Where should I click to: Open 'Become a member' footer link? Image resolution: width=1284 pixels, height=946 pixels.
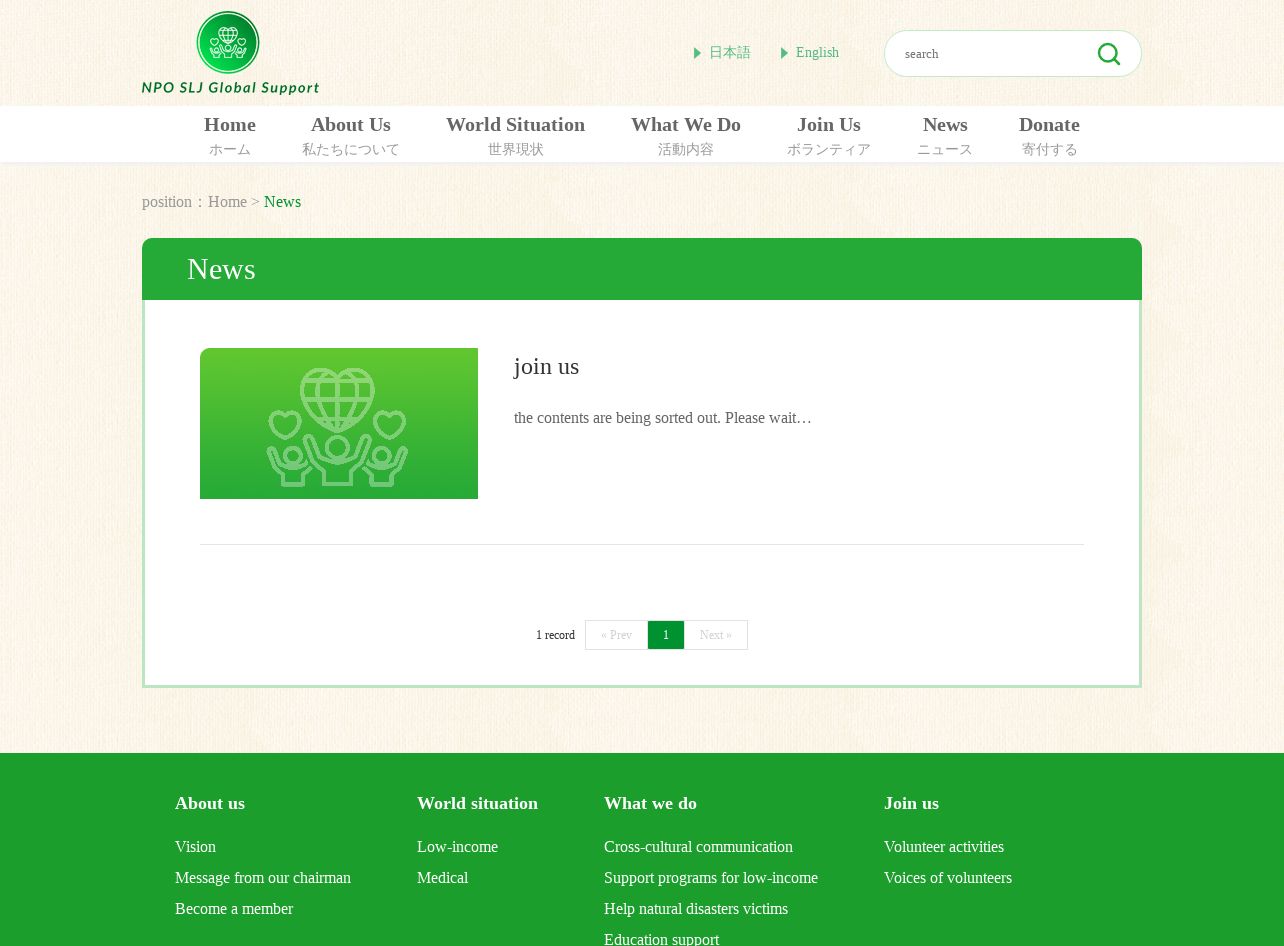[234, 909]
